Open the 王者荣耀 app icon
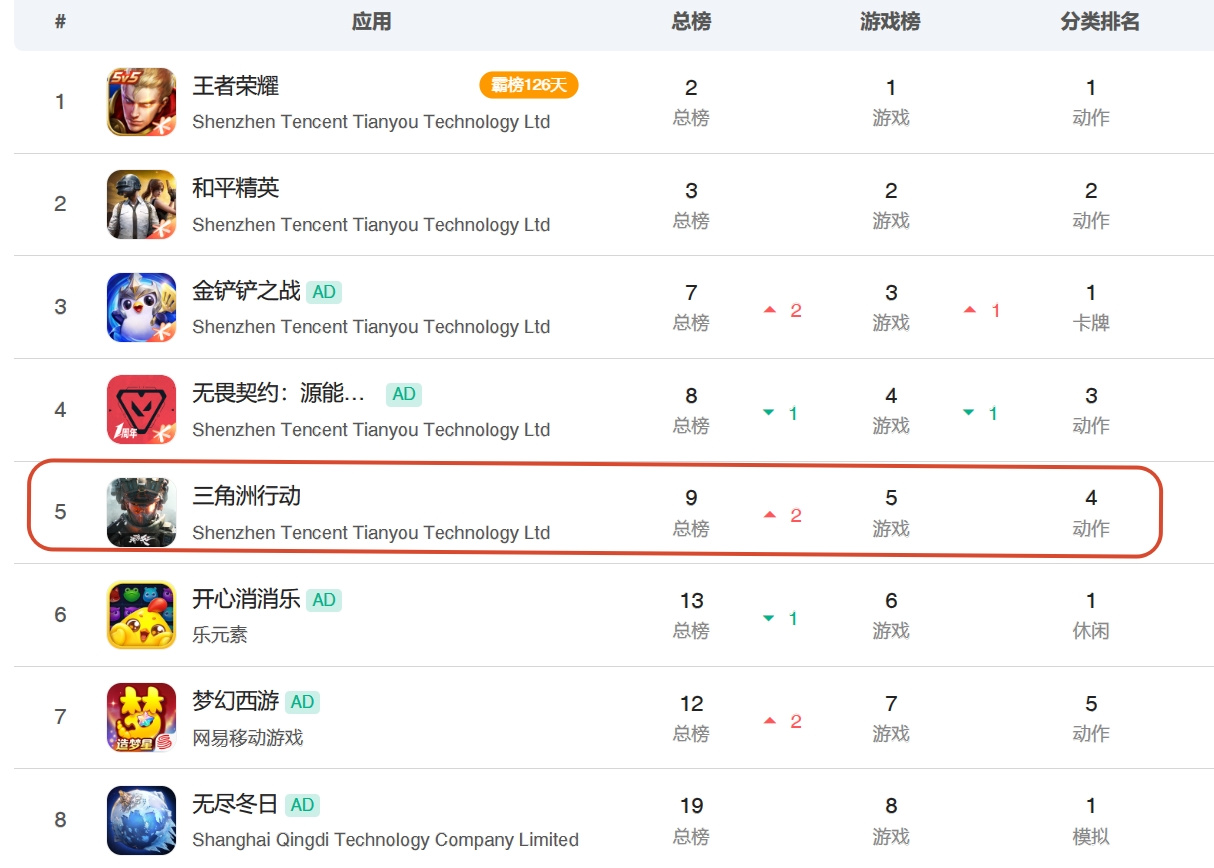Screen dimensions: 1214x868 141,102
